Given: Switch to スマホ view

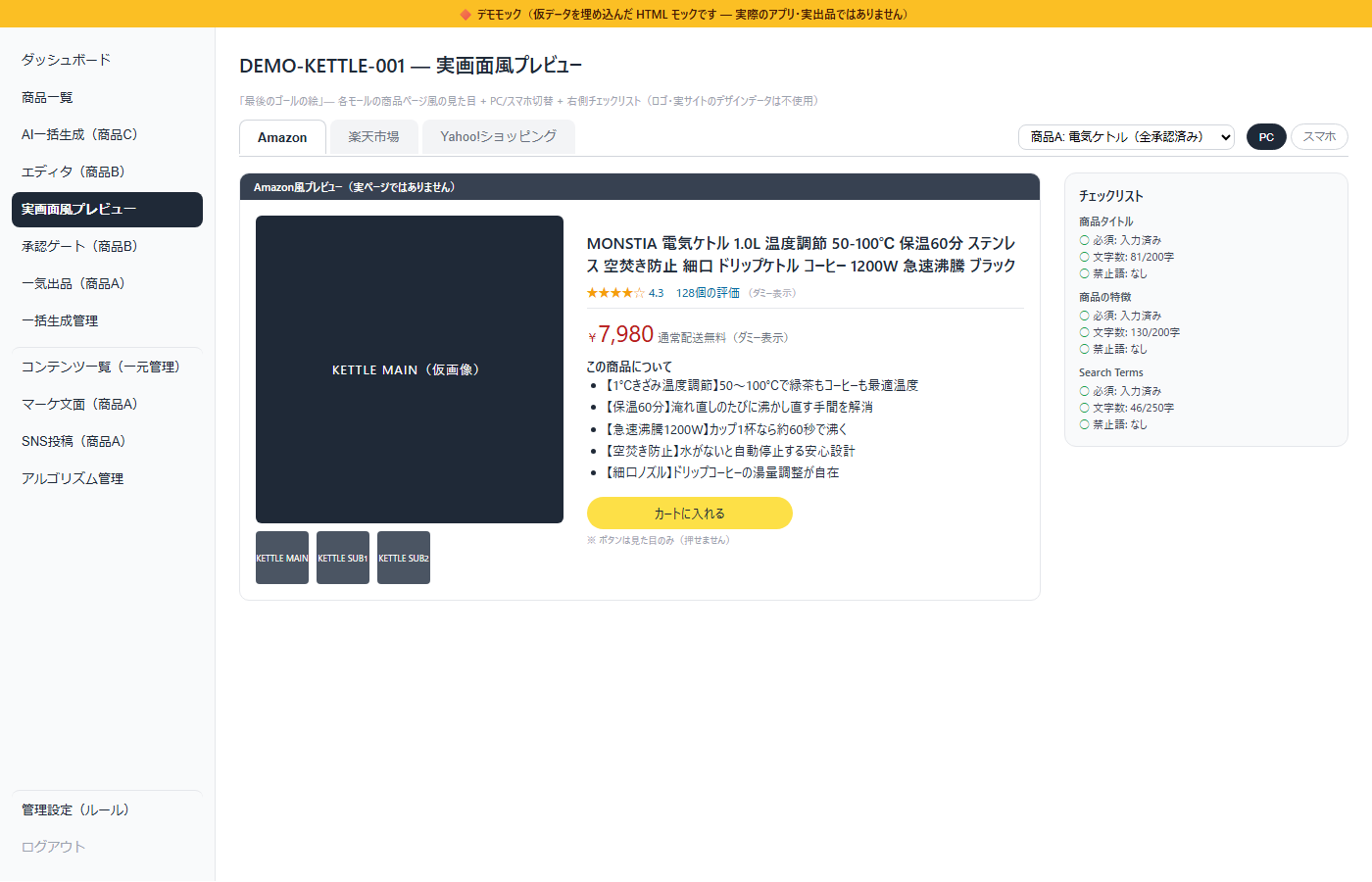Looking at the screenshot, I should pyautogui.click(x=1319, y=137).
